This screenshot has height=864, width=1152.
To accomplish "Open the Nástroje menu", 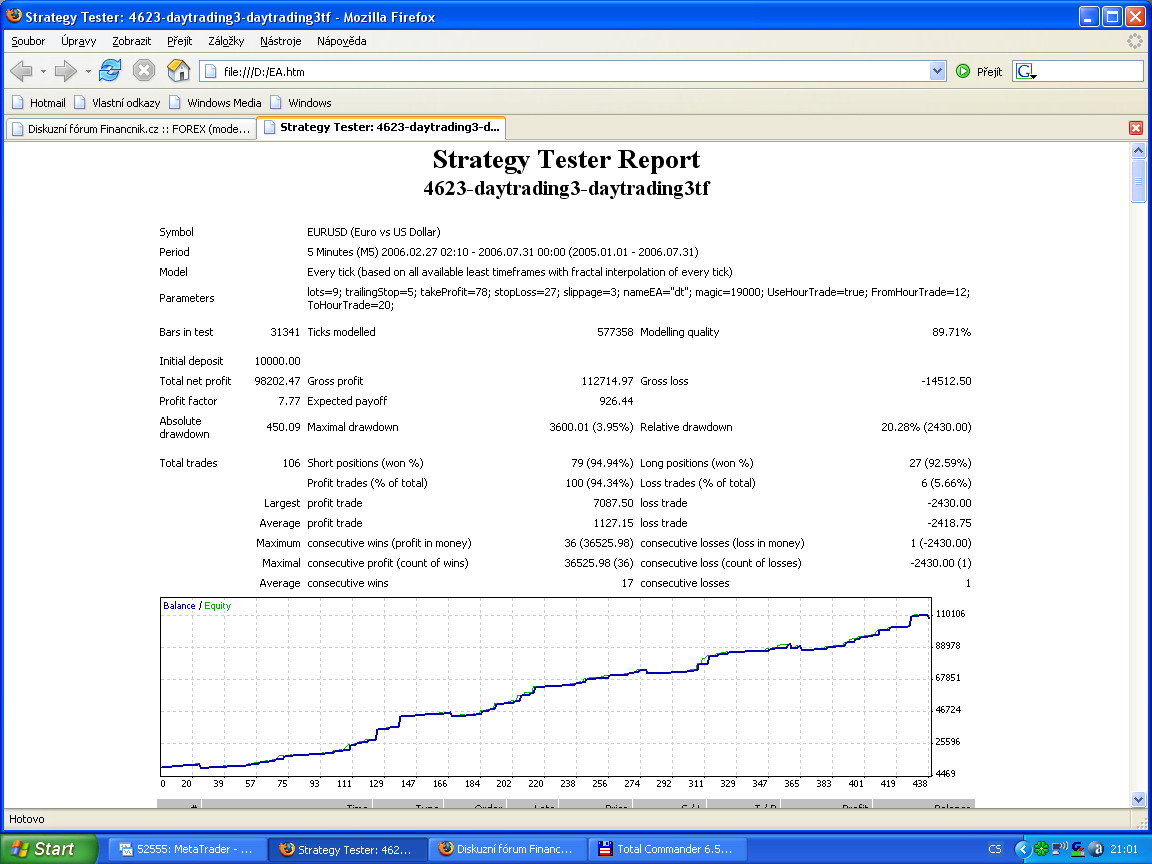I will coord(280,41).
